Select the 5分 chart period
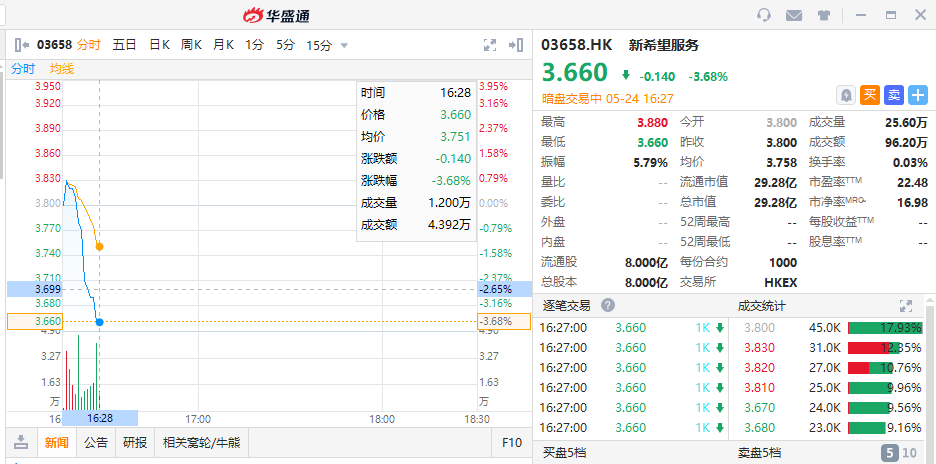 click(x=285, y=45)
